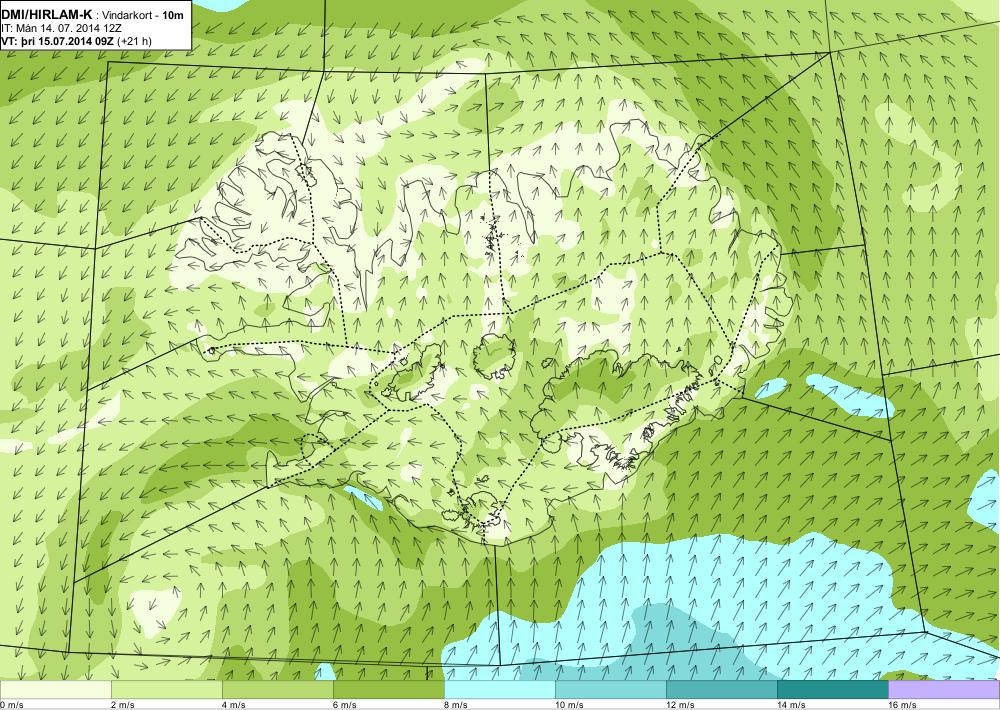Click the '0 m/s' legend label
This screenshot has width=1000, height=710.
[12, 704]
